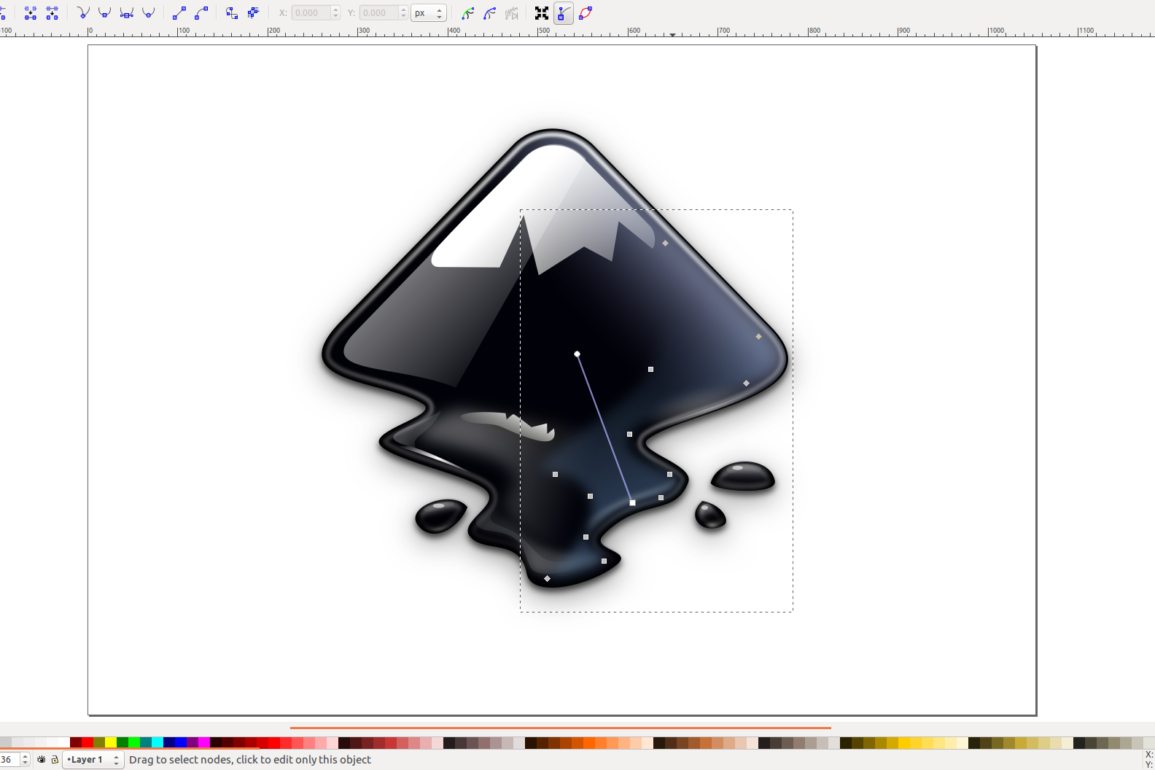Viewport: 1155px width, 770px height.
Task: Make selected nodes symmetric
Action: click(x=127, y=13)
